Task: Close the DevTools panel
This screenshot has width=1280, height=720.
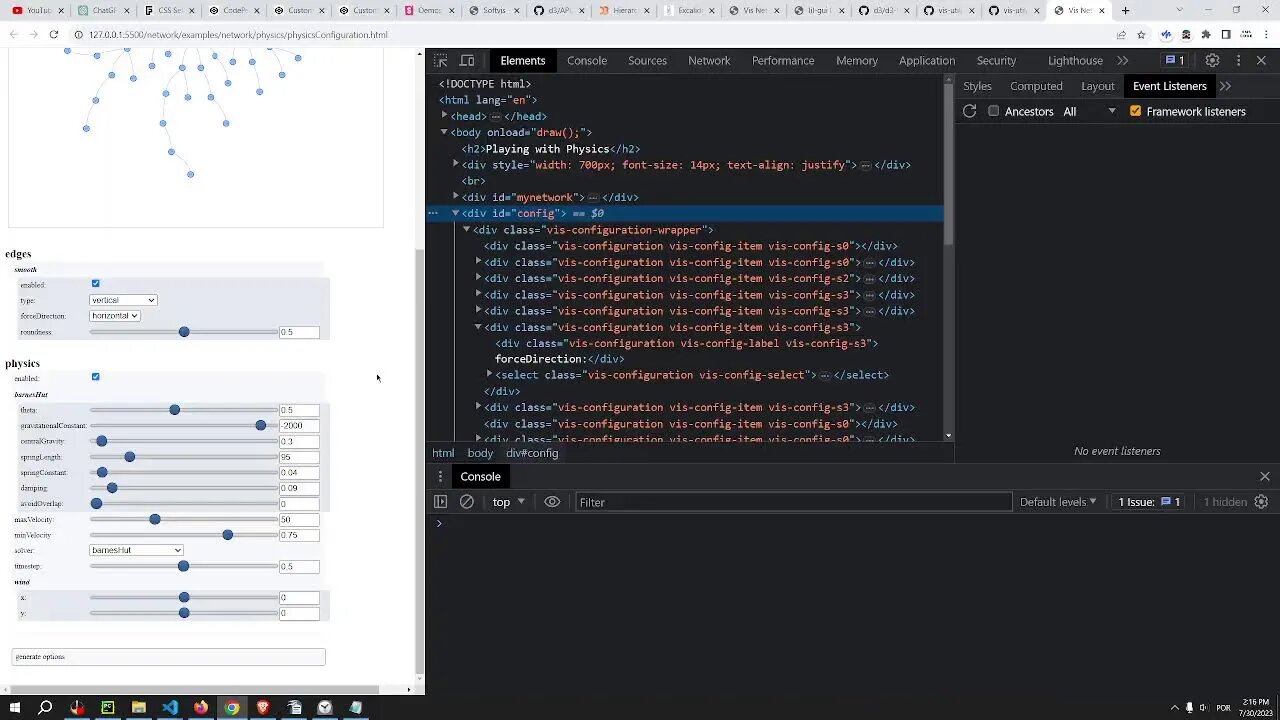Action: [x=1261, y=60]
